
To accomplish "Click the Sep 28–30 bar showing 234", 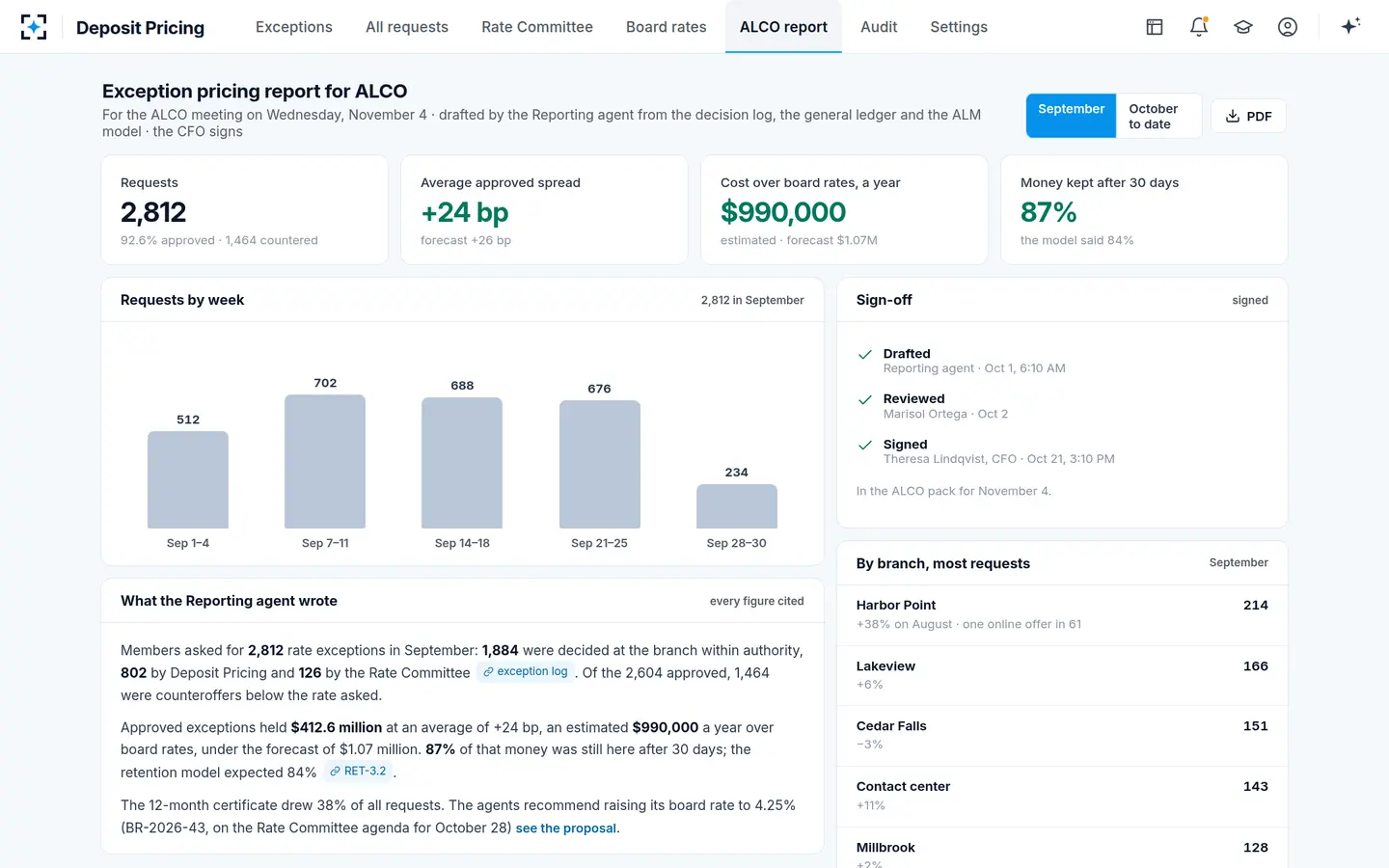I will tap(737, 506).
